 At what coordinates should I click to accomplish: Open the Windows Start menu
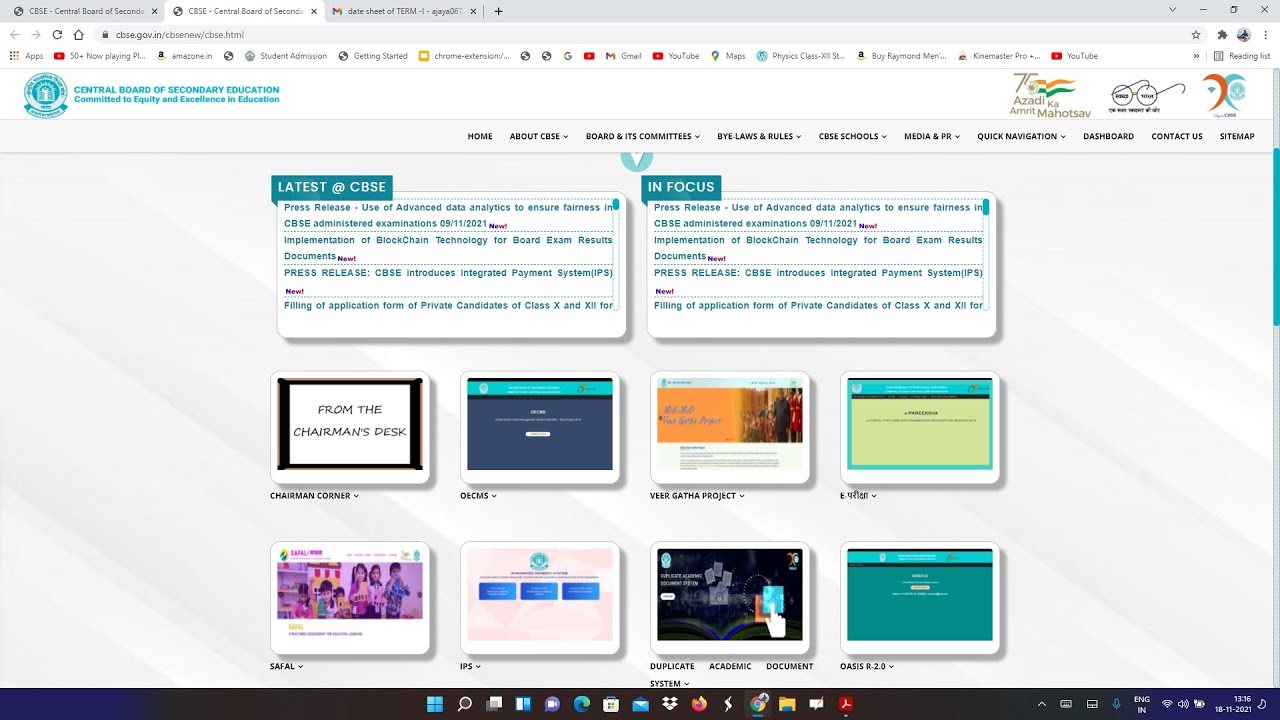[x=435, y=704]
